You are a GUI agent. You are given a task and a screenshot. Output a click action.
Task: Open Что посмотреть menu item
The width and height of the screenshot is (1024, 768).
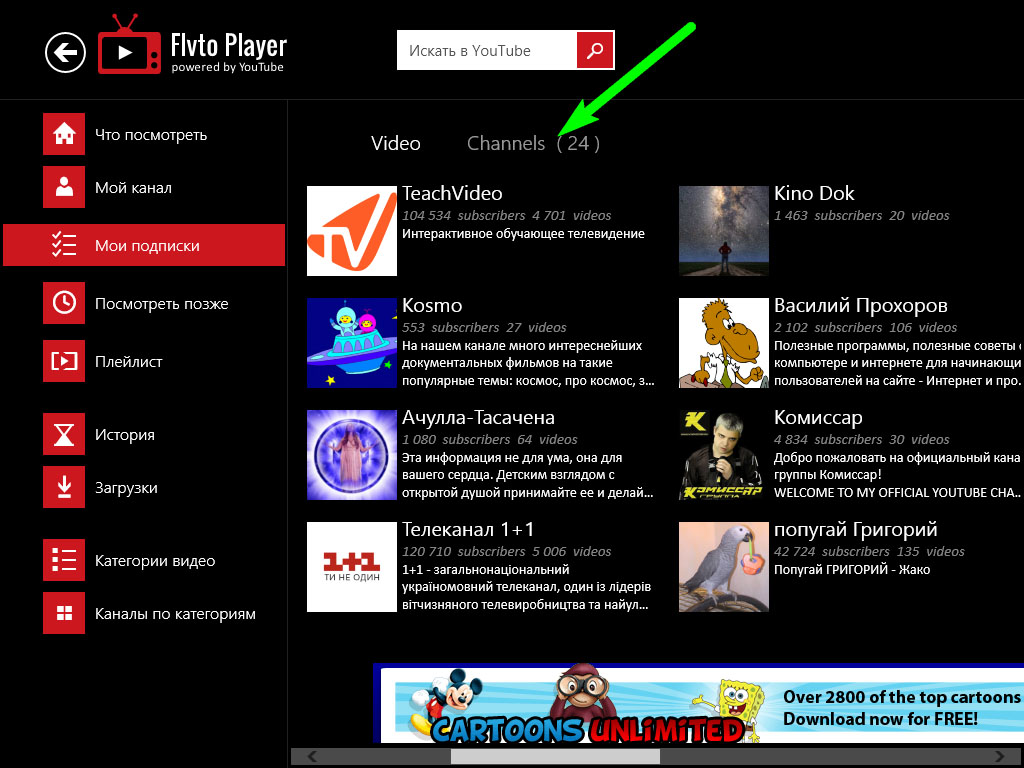151,135
